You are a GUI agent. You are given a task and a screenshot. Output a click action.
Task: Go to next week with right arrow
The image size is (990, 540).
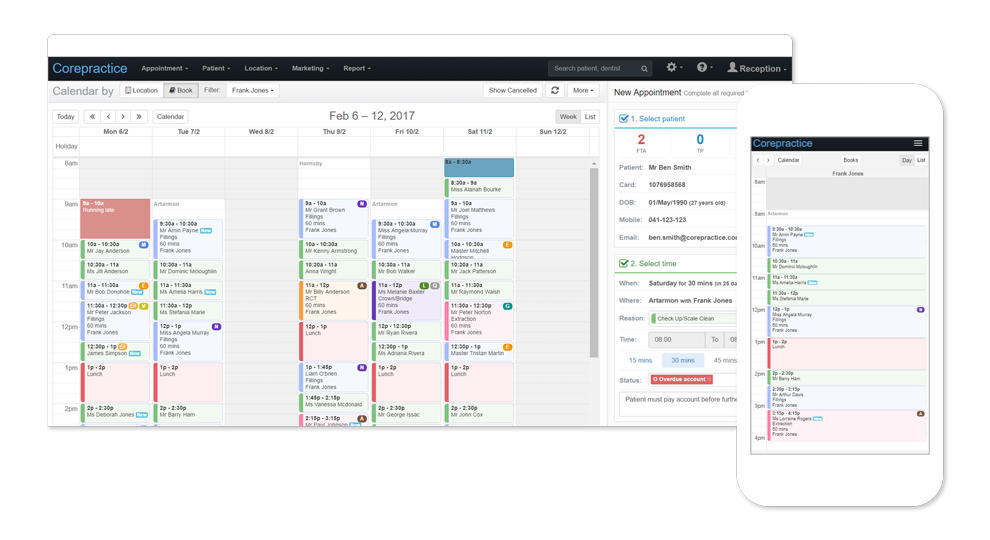(125, 117)
